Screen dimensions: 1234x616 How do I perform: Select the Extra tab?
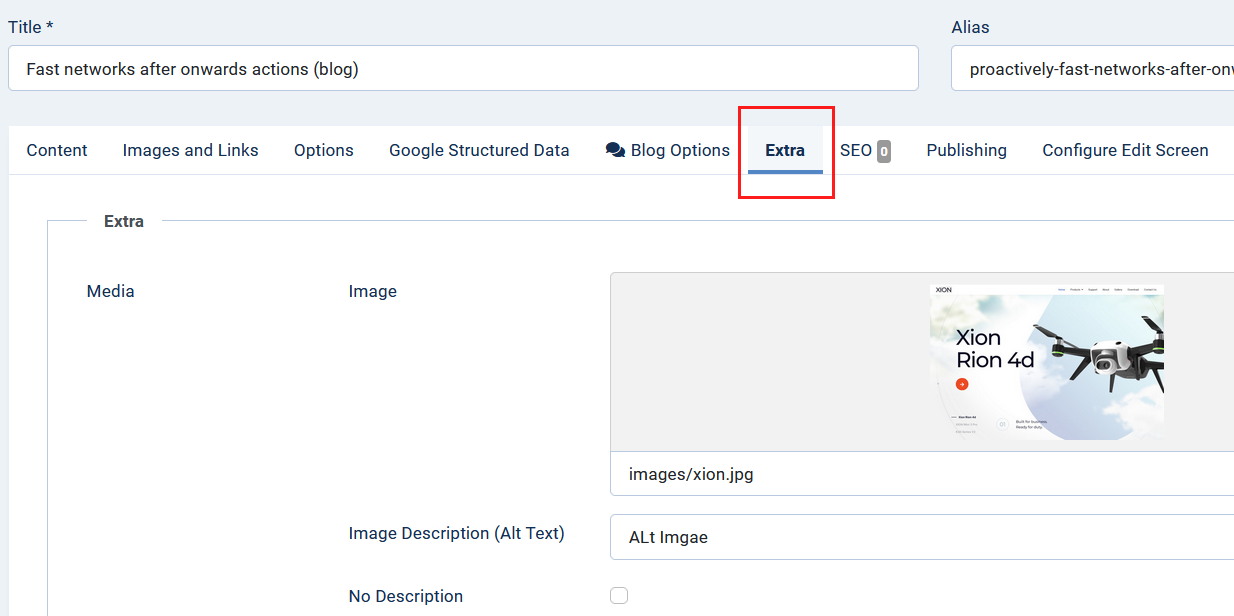click(785, 150)
